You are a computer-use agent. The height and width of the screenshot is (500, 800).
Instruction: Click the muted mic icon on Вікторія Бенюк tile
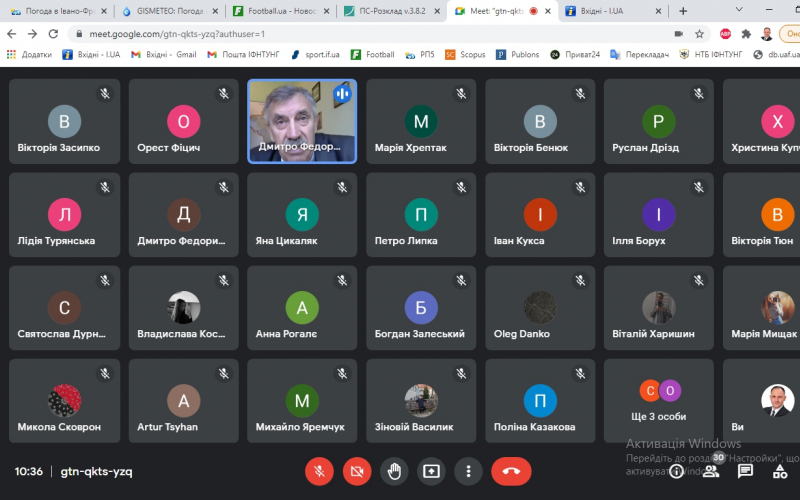[x=580, y=93]
